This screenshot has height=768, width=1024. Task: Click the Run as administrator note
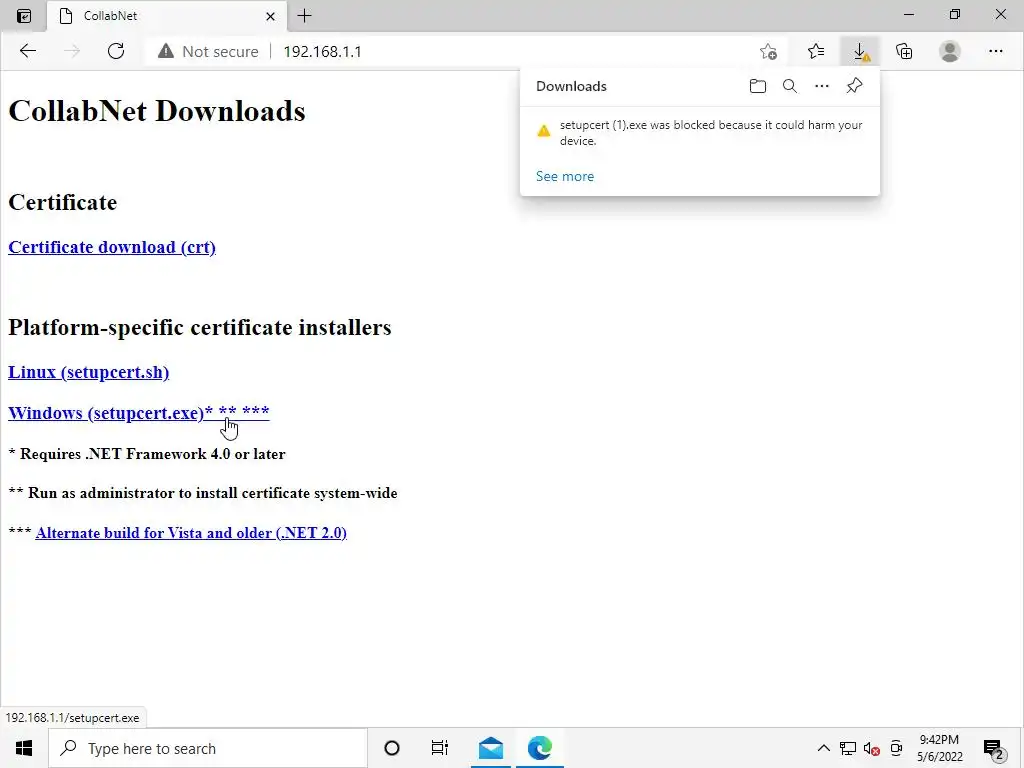203,493
